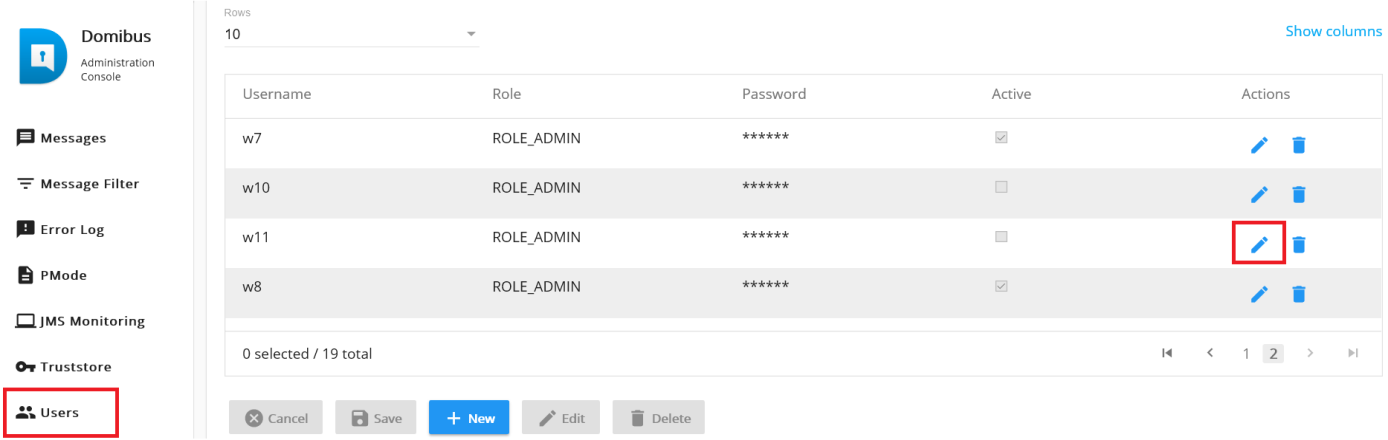Edit user w10 with pencil icon
Viewport: 1388px width, 440px height.
pos(1260,194)
